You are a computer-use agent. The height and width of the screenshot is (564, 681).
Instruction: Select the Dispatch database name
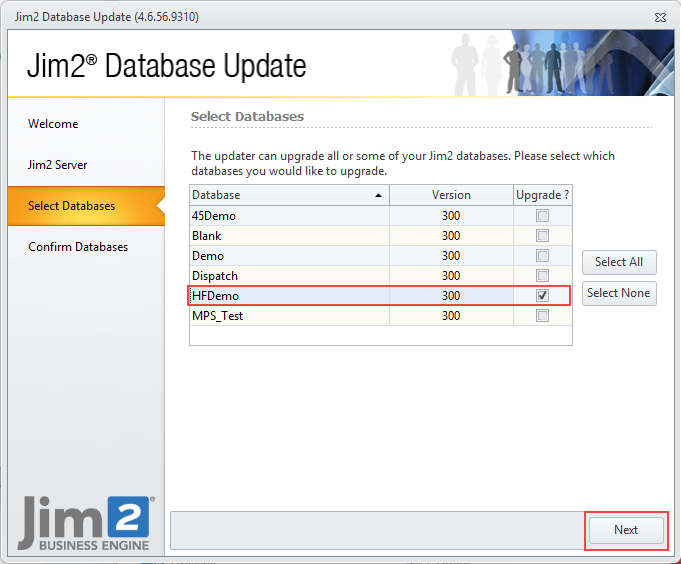215,276
